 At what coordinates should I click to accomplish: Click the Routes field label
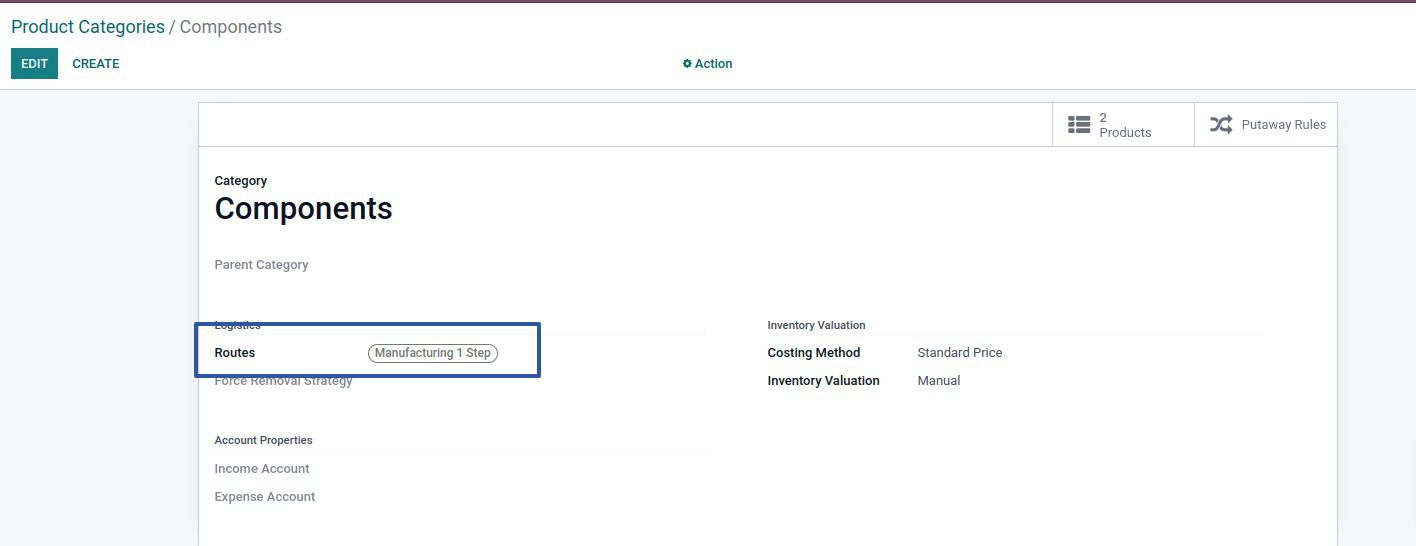235,353
